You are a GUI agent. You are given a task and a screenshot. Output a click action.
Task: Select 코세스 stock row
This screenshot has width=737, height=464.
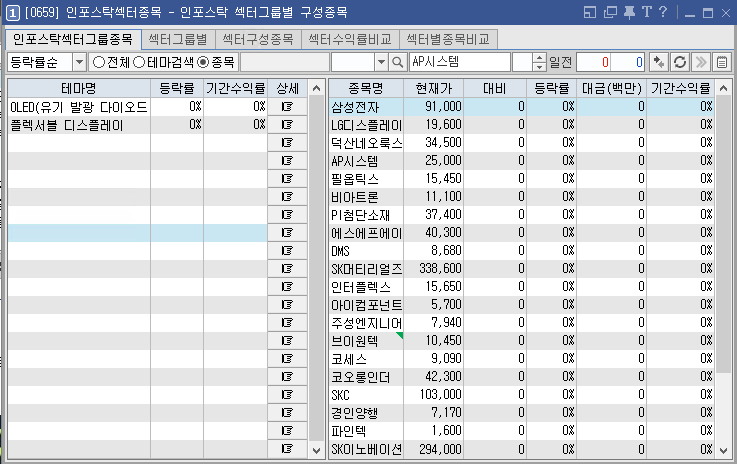[x=522, y=358]
